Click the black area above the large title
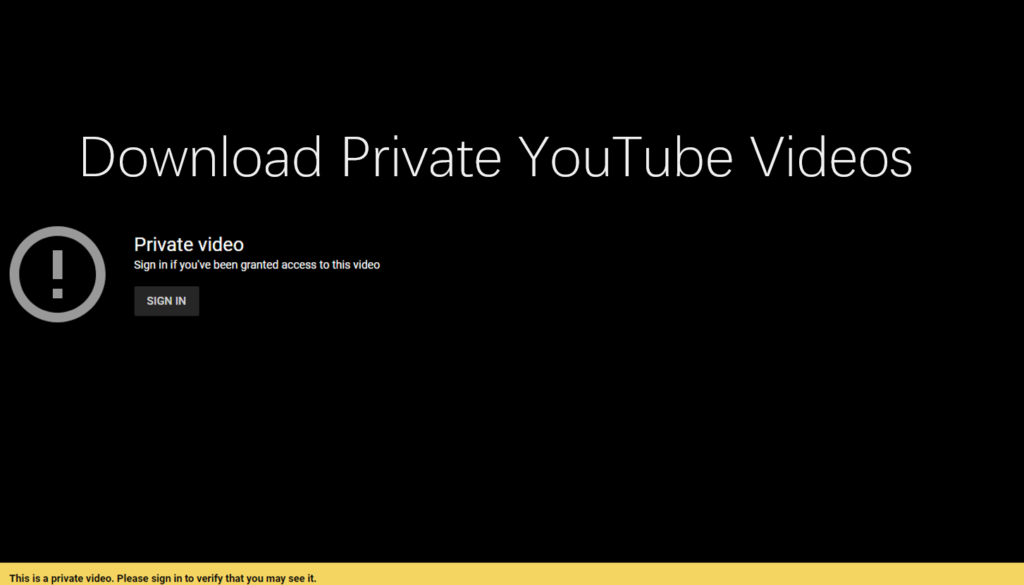This screenshot has width=1024, height=585. 500,60
